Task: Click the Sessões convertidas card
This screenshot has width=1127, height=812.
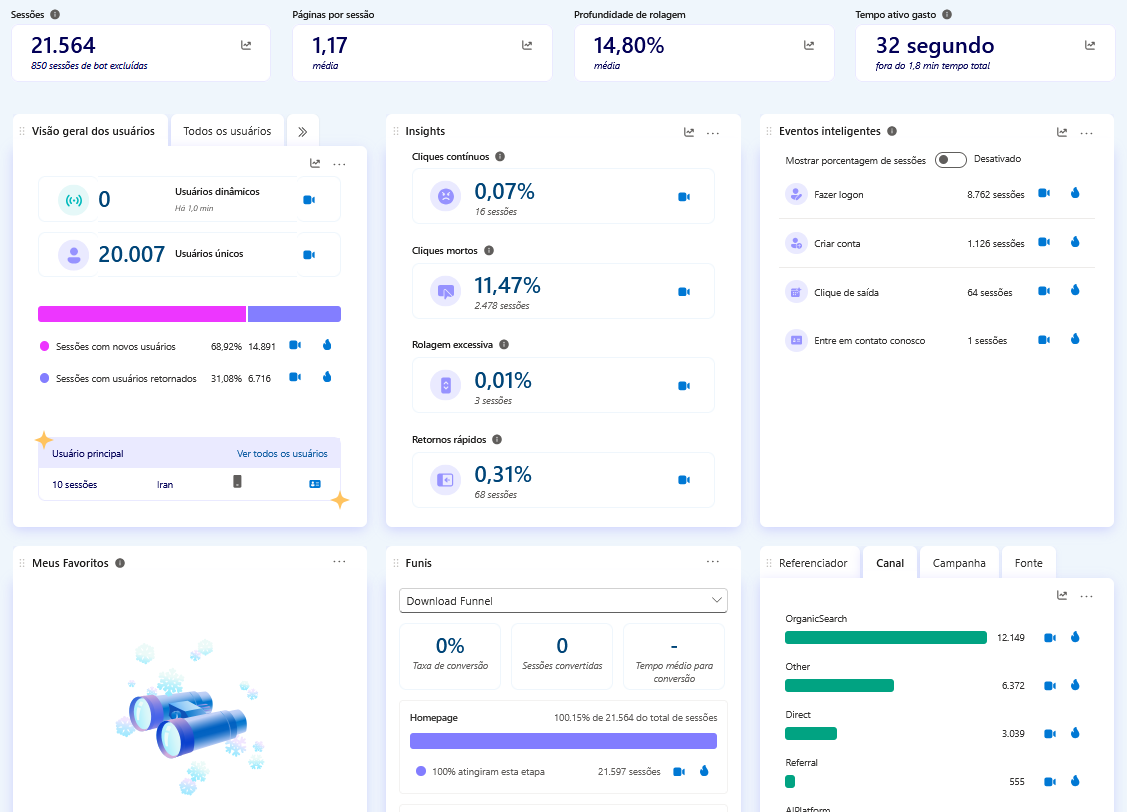Action: point(562,656)
